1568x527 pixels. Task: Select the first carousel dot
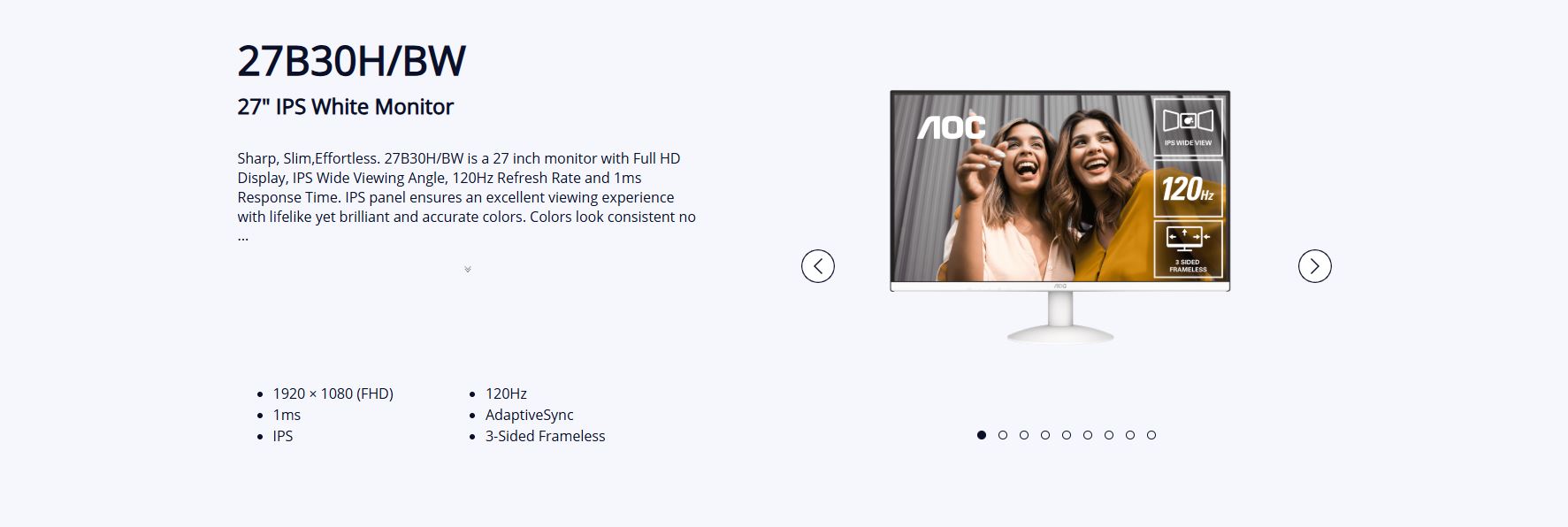[x=982, y=435]
